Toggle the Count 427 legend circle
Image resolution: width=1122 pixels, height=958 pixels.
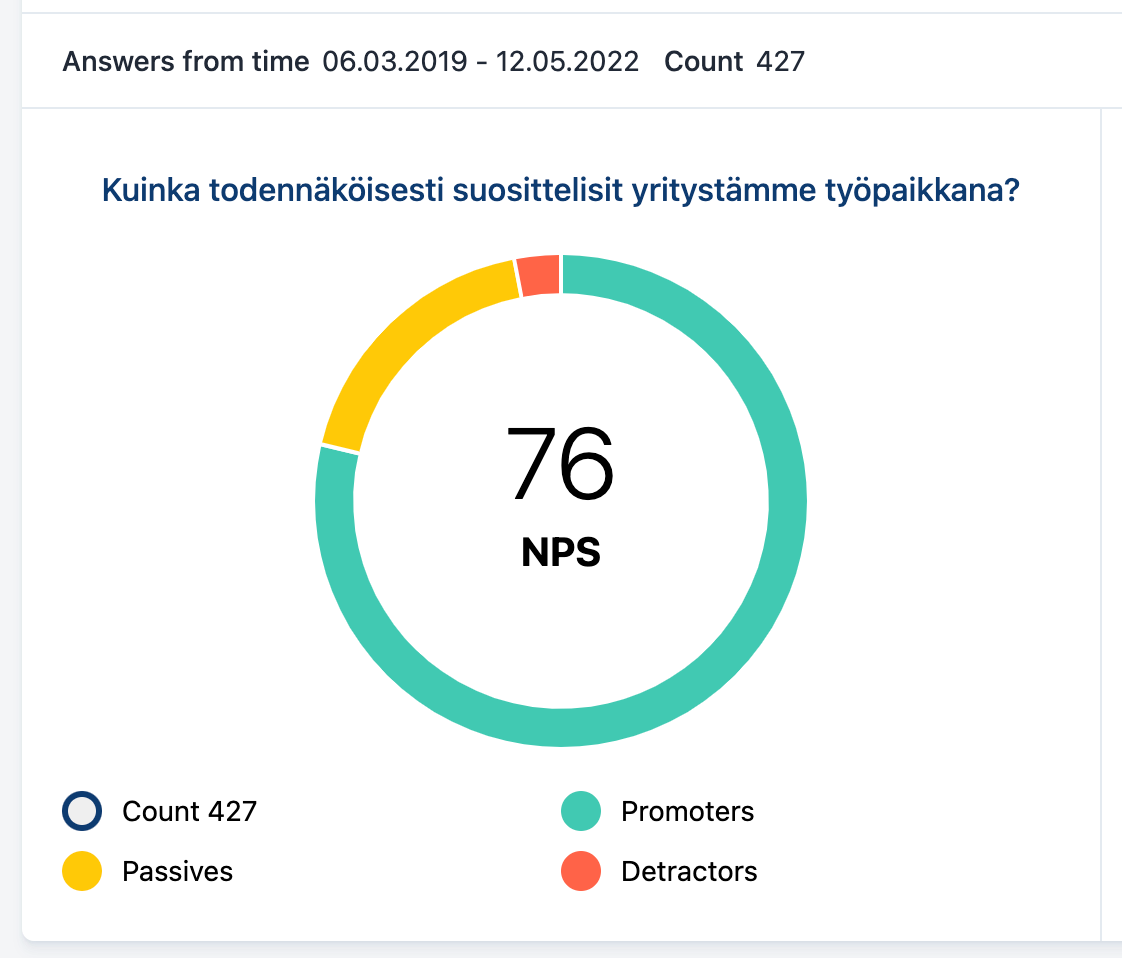click(82, 811)
